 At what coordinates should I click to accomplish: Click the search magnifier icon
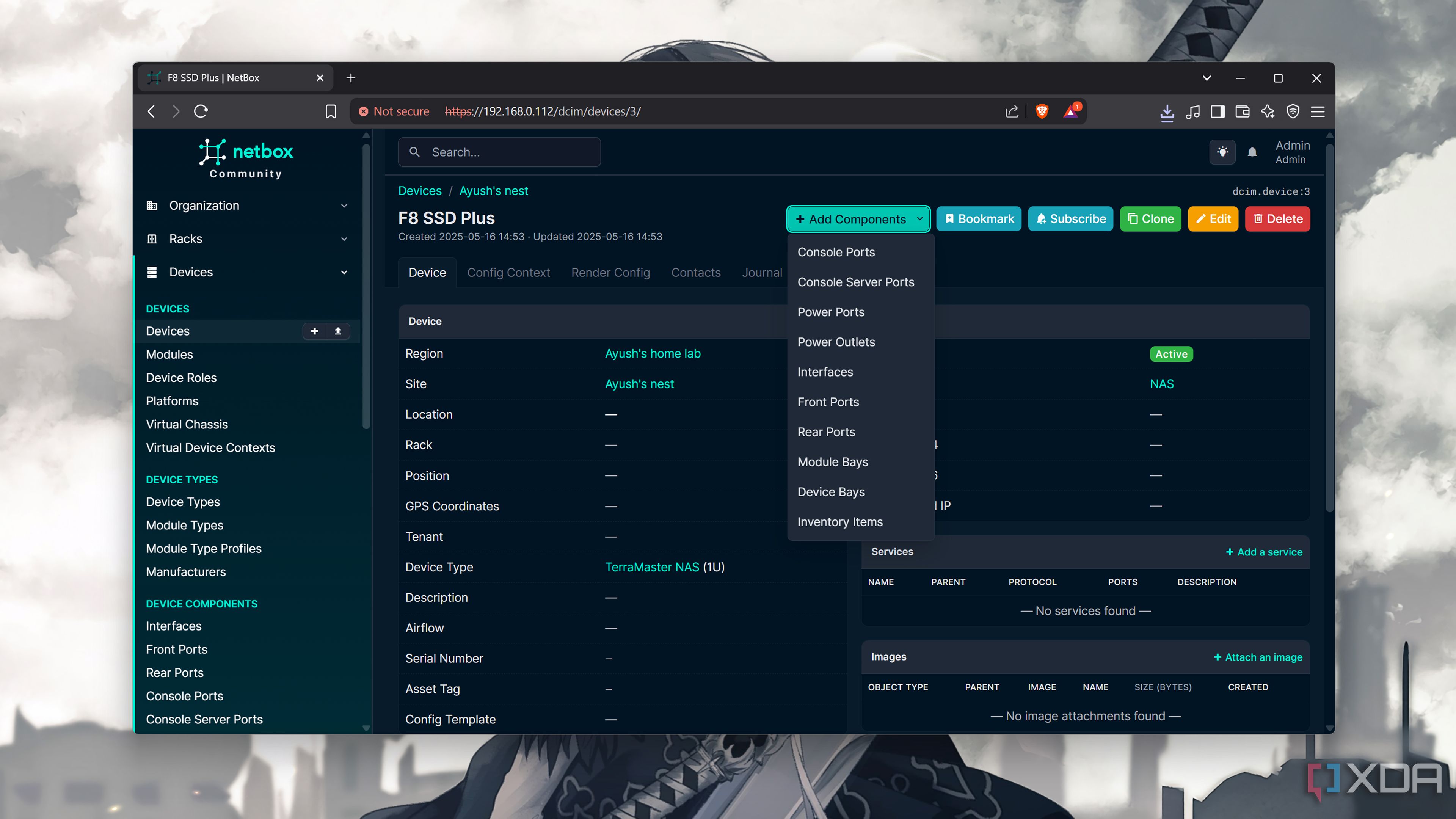click(414, 152)
